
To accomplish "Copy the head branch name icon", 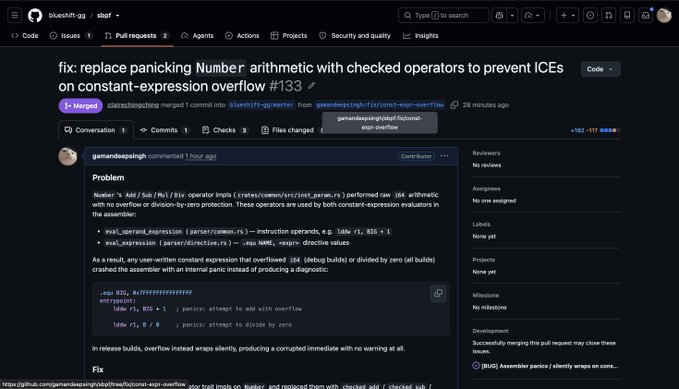I will pyautogui.click(x=454, y=105).
